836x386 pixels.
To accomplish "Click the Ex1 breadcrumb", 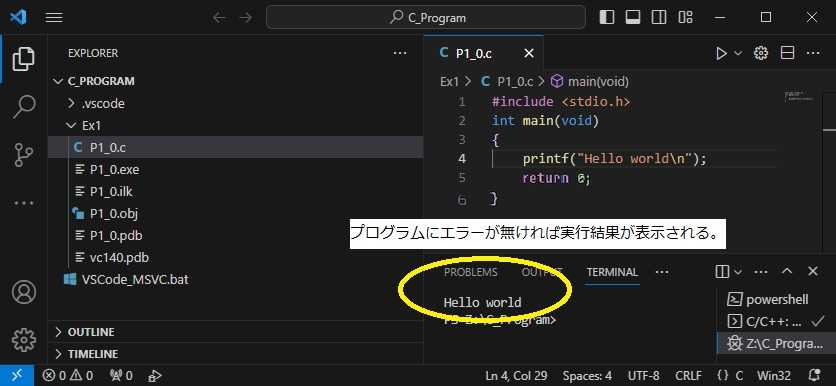I will click(x=449, y=82).
